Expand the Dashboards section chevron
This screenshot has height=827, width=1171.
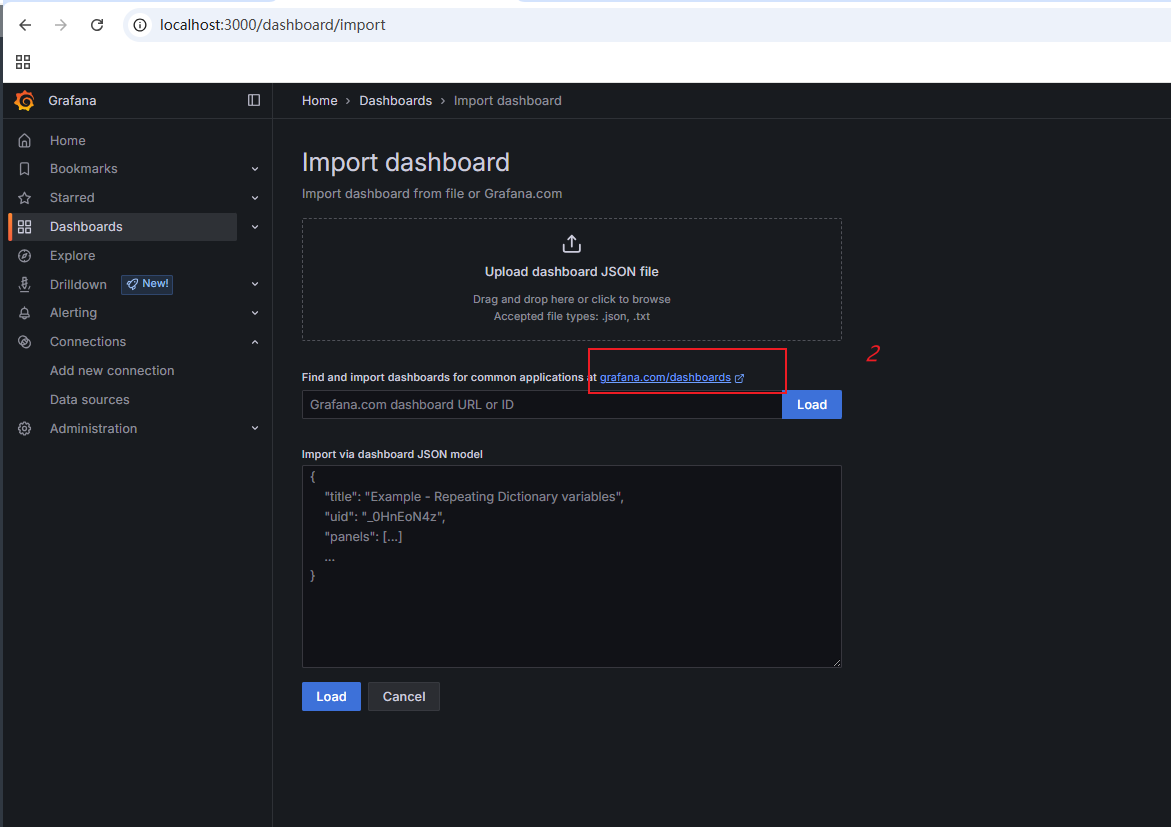point(255,226)
